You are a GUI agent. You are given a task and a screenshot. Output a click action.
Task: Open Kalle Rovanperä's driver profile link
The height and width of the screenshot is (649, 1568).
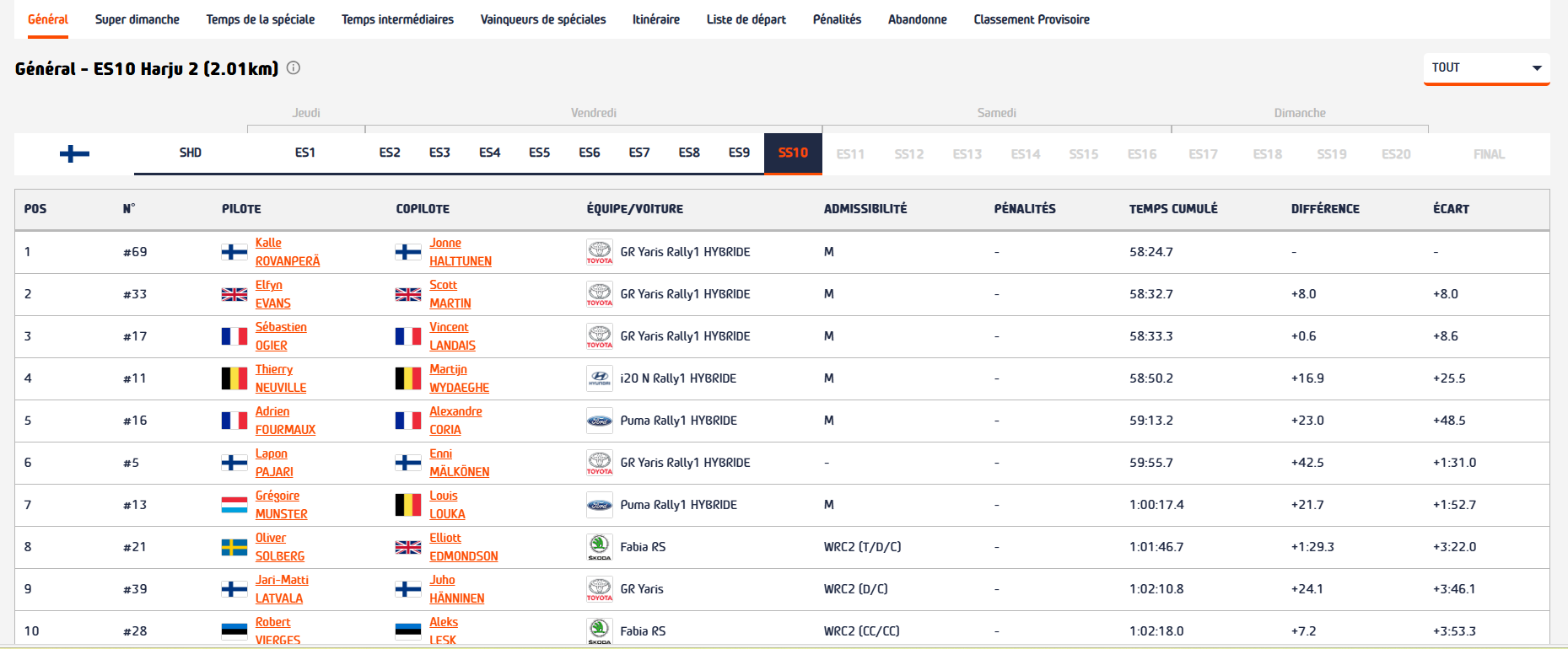tap(288, 252)
